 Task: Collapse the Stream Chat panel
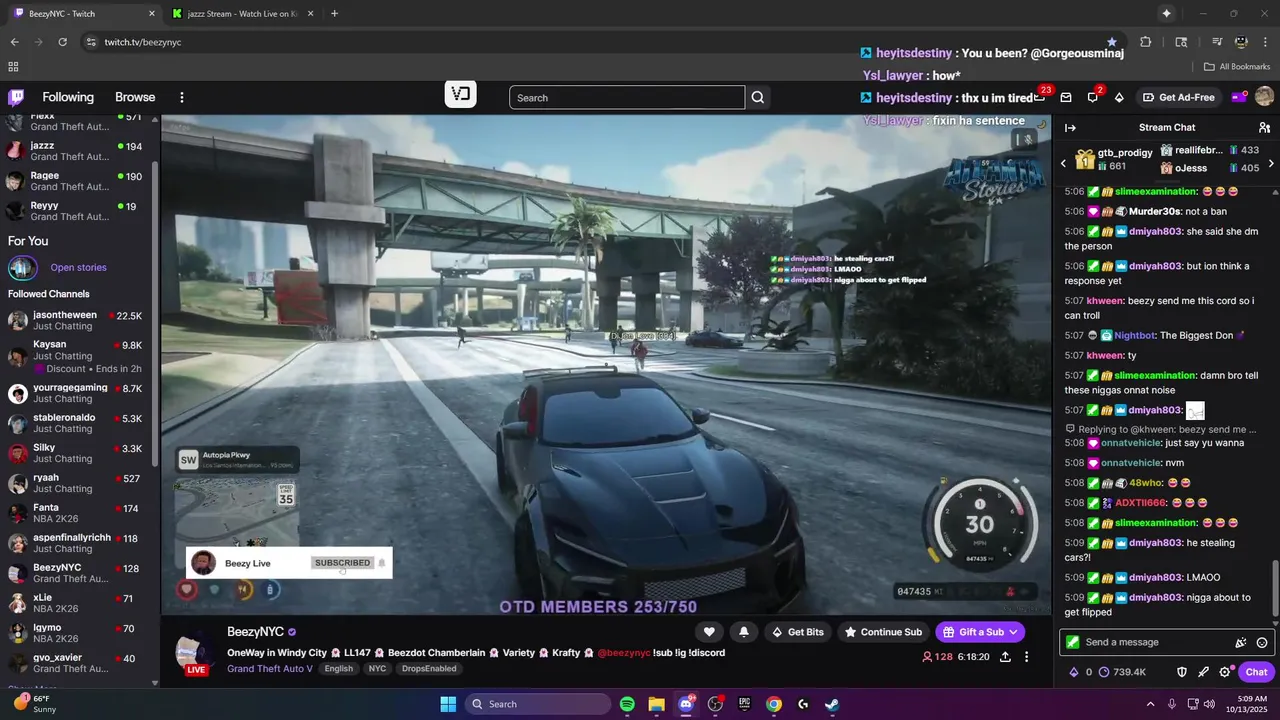tap(1070, 128)
